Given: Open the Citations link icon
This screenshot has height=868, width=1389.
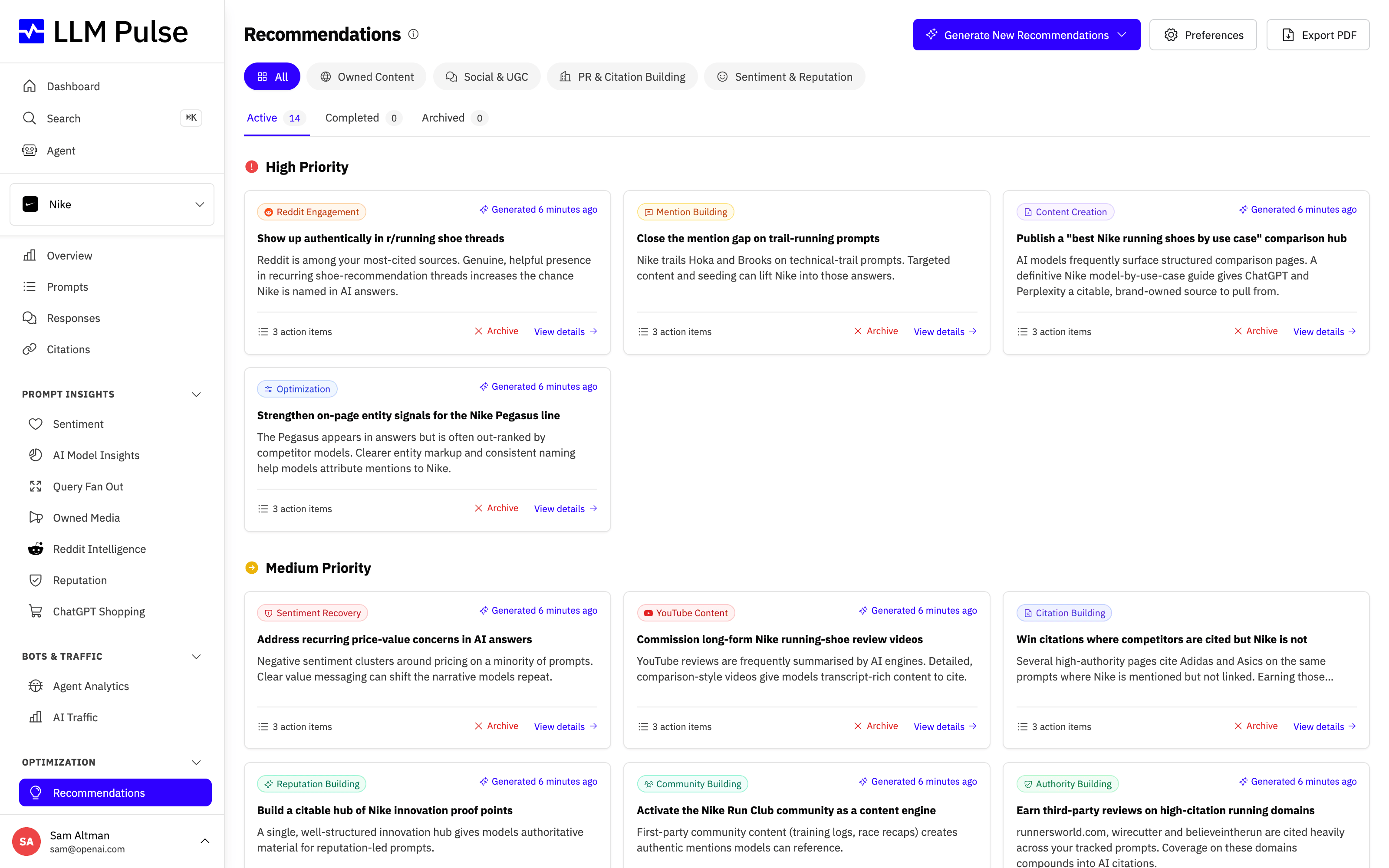Looking at the screenshot, I should [x=29, y=349].
